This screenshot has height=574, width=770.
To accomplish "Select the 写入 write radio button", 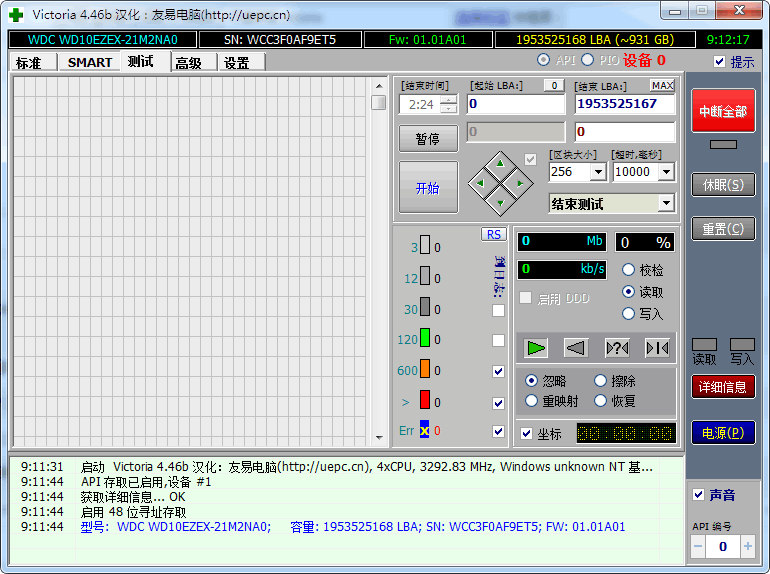I will (x=628, y=314).
